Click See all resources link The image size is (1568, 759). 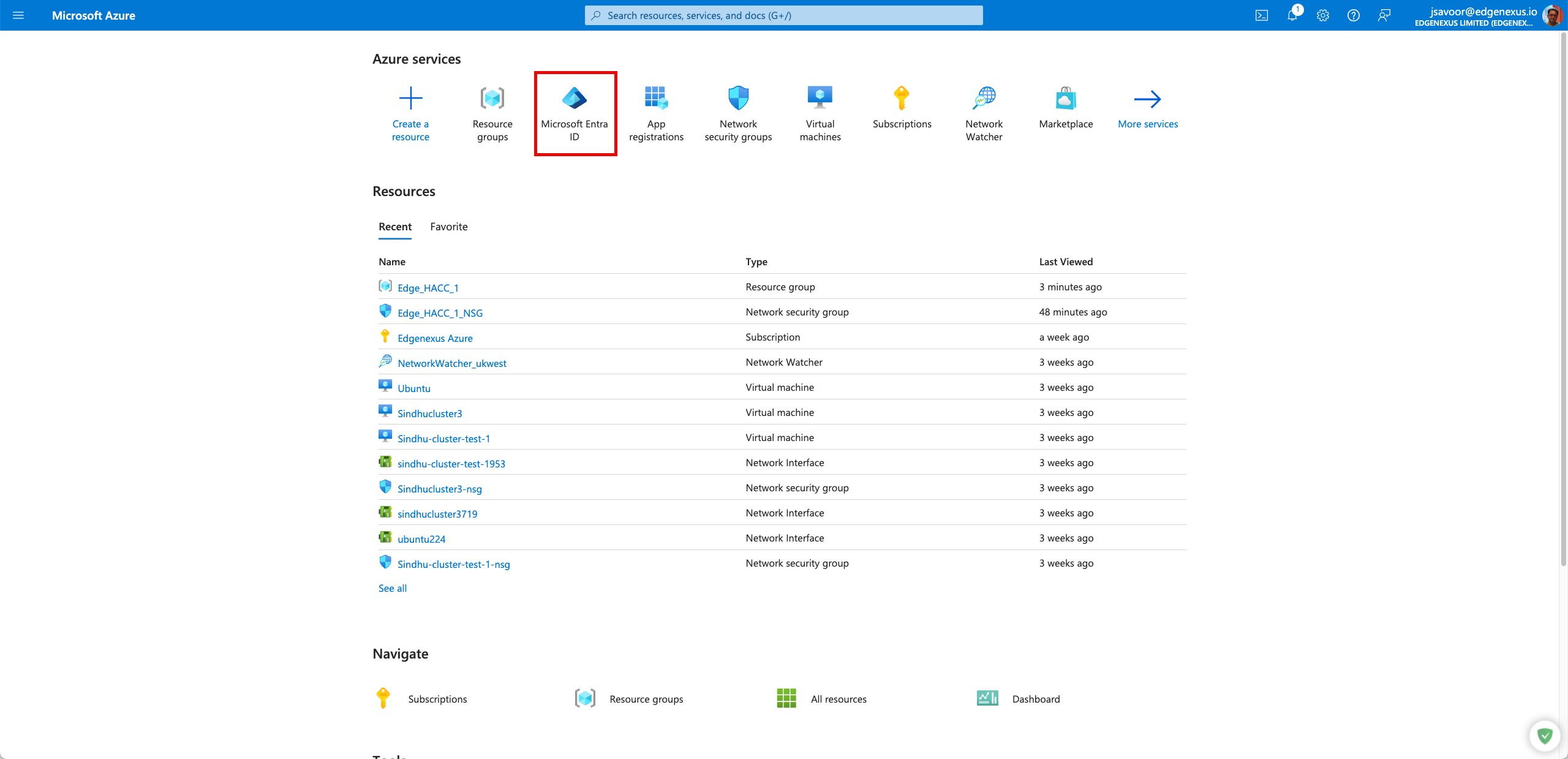(393, 588)
